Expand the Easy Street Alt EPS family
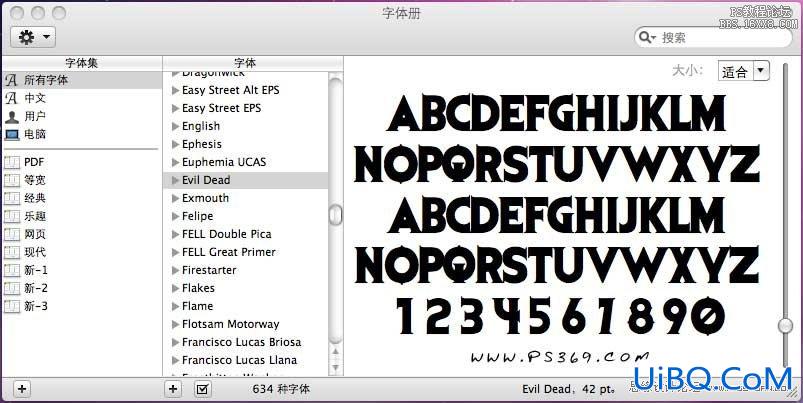803x403 pixels. pos(175,91)
